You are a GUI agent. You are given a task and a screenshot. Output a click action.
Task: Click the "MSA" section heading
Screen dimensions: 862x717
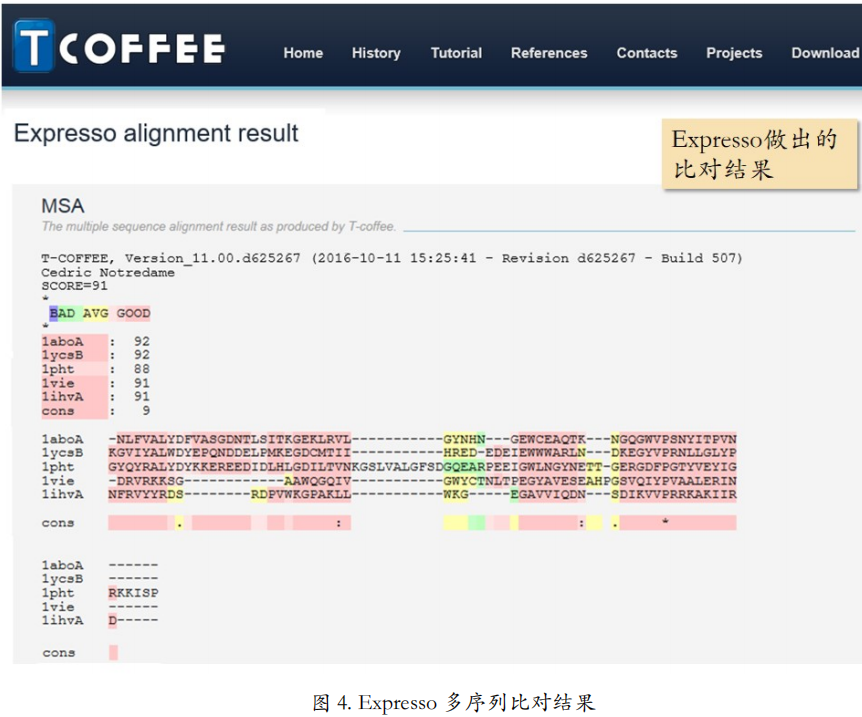click(x=63, y=206)
